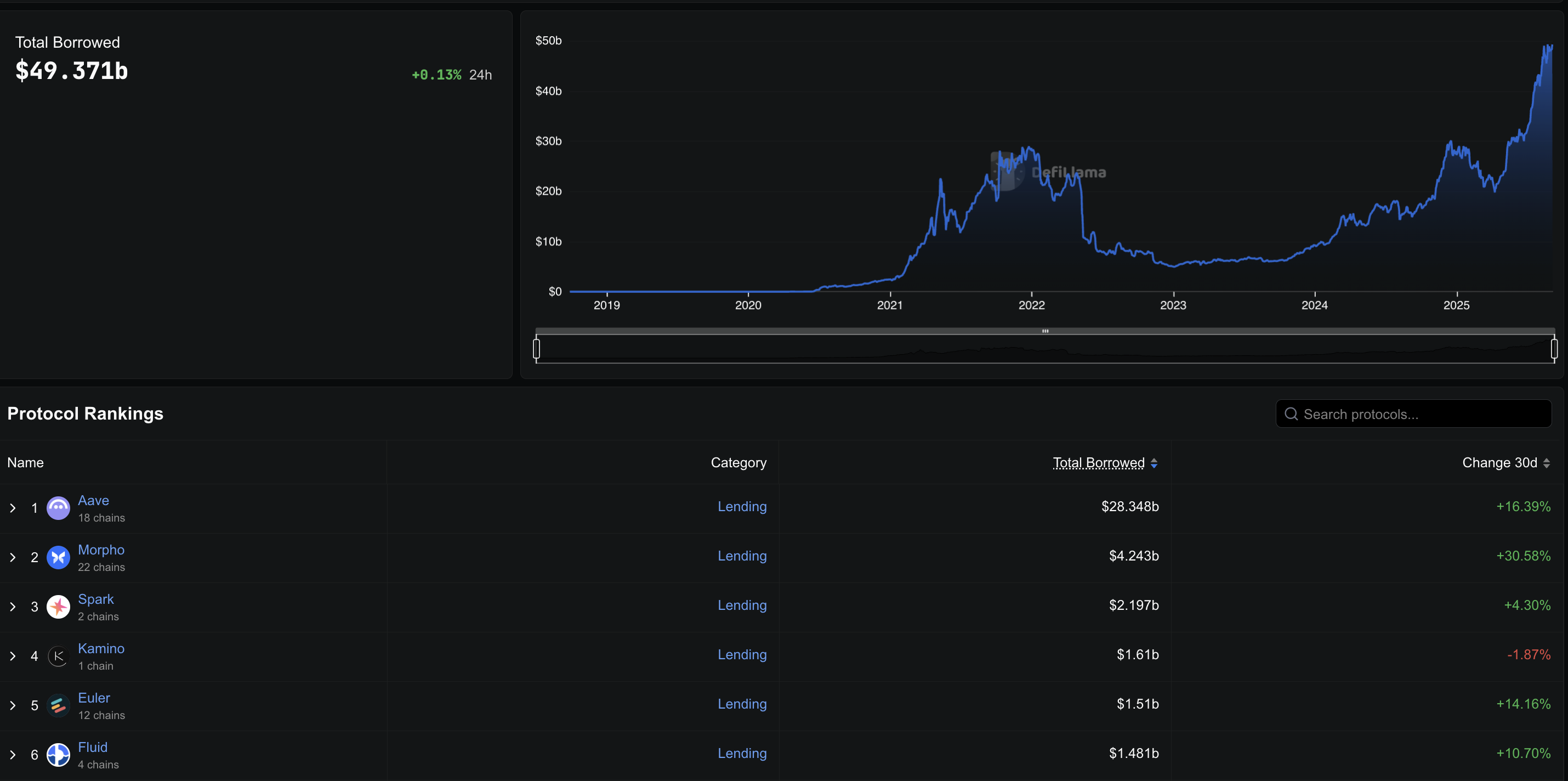
Task: Click the Euler logo
Action: pos(58,705)
